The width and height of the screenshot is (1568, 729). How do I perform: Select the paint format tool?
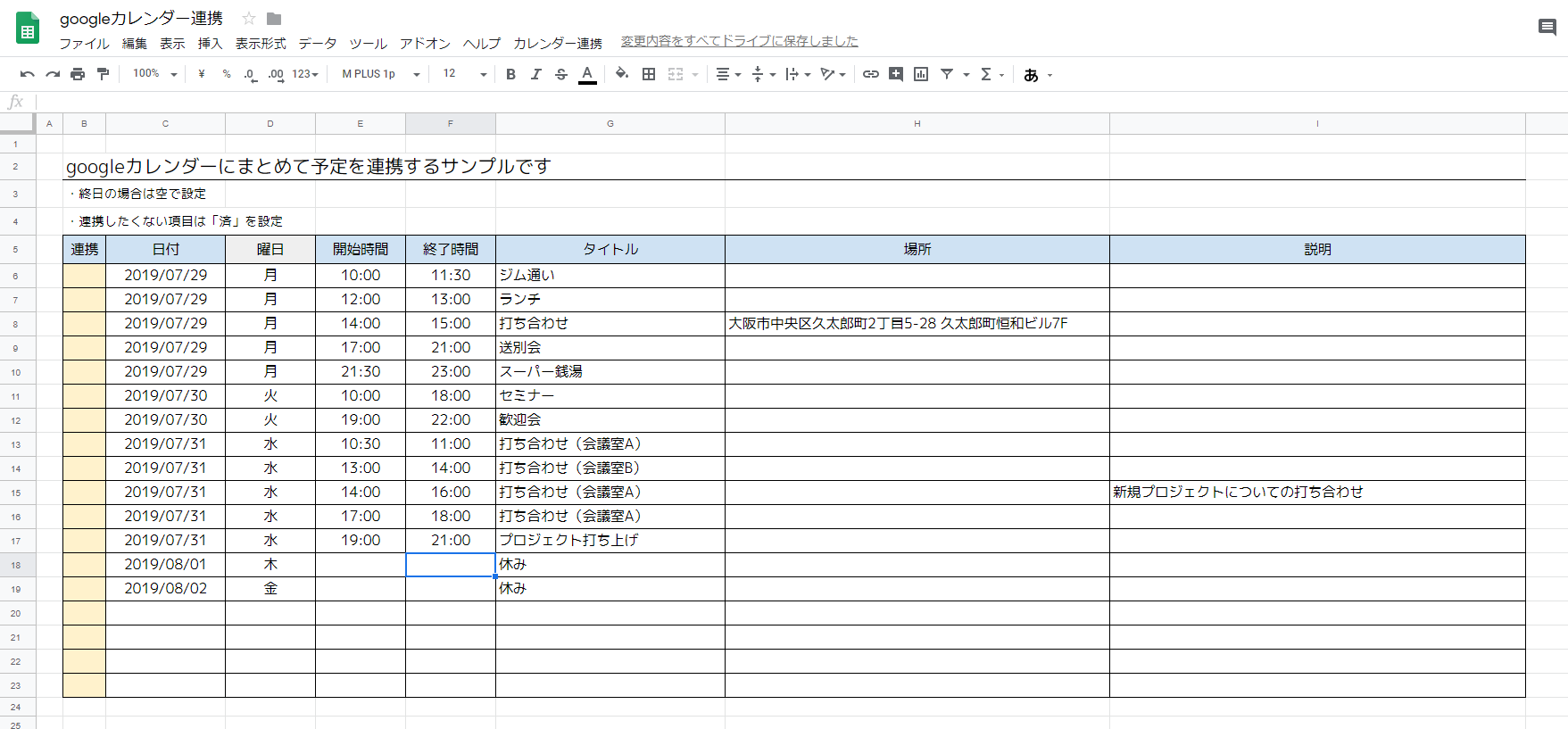(103, 74)
